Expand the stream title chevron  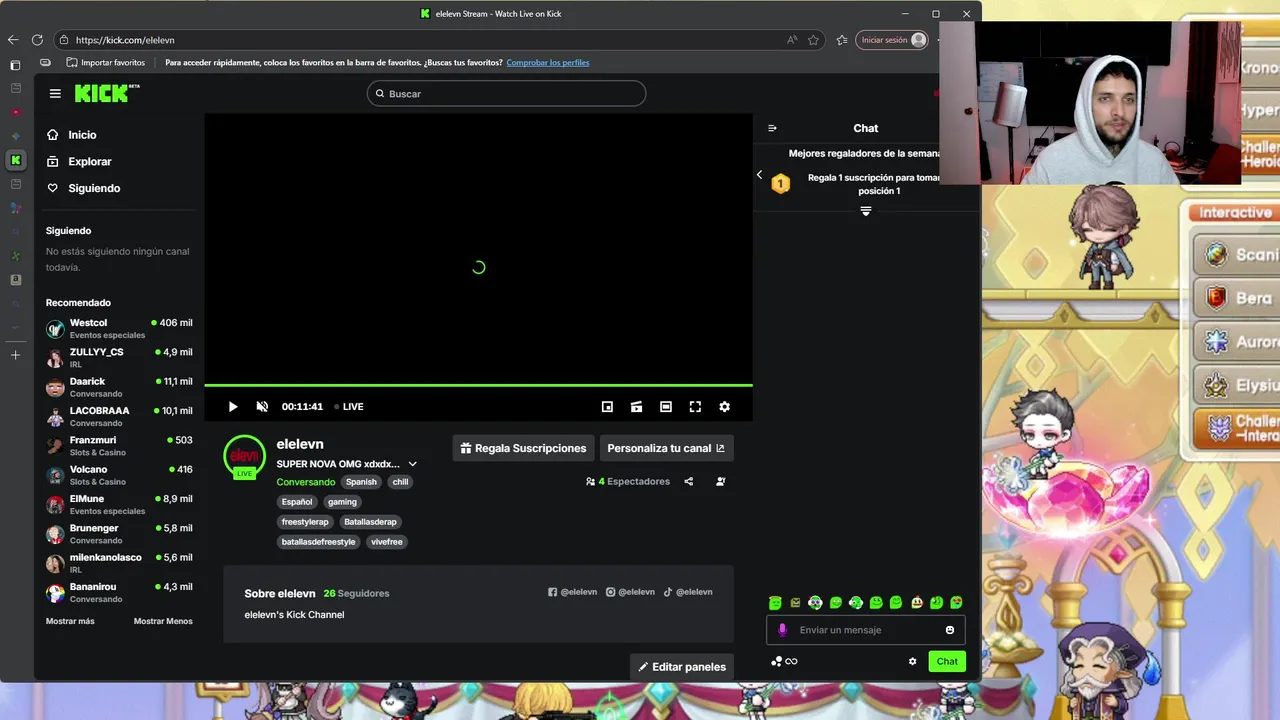pyautogui.click(x=412, y=464)
